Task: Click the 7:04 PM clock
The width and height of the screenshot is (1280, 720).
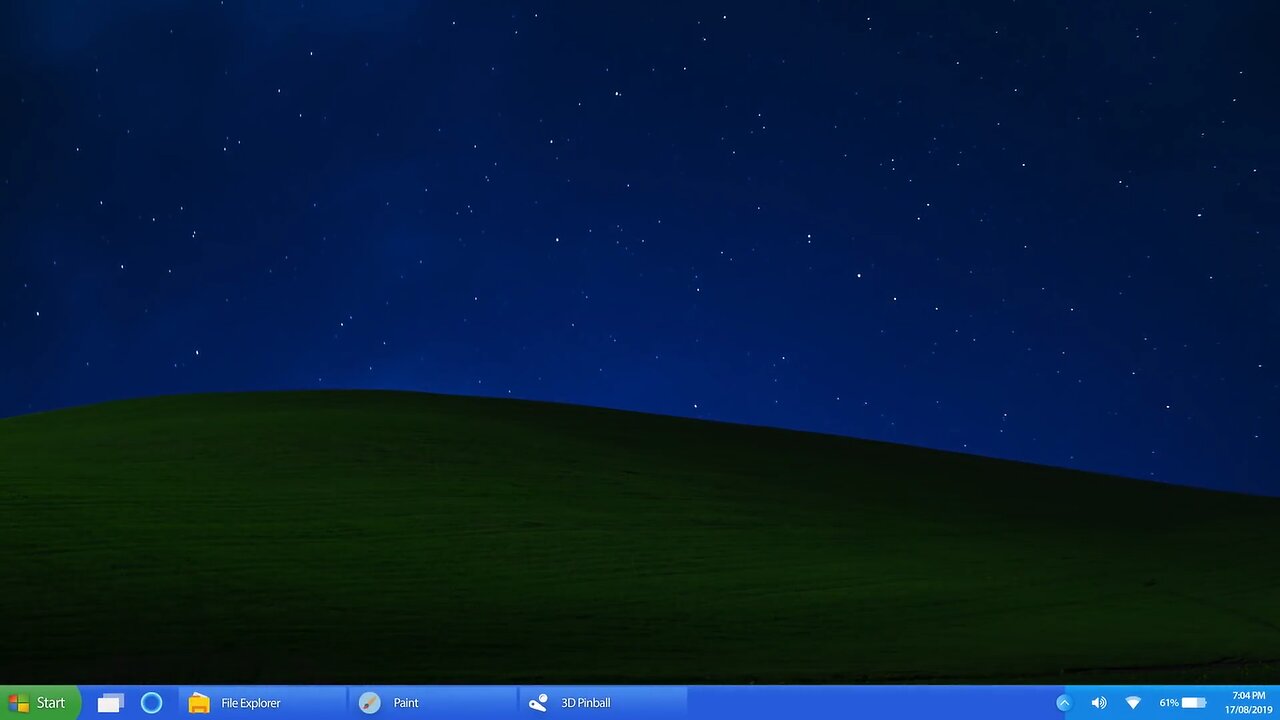Action: (x=1249, y=695)
